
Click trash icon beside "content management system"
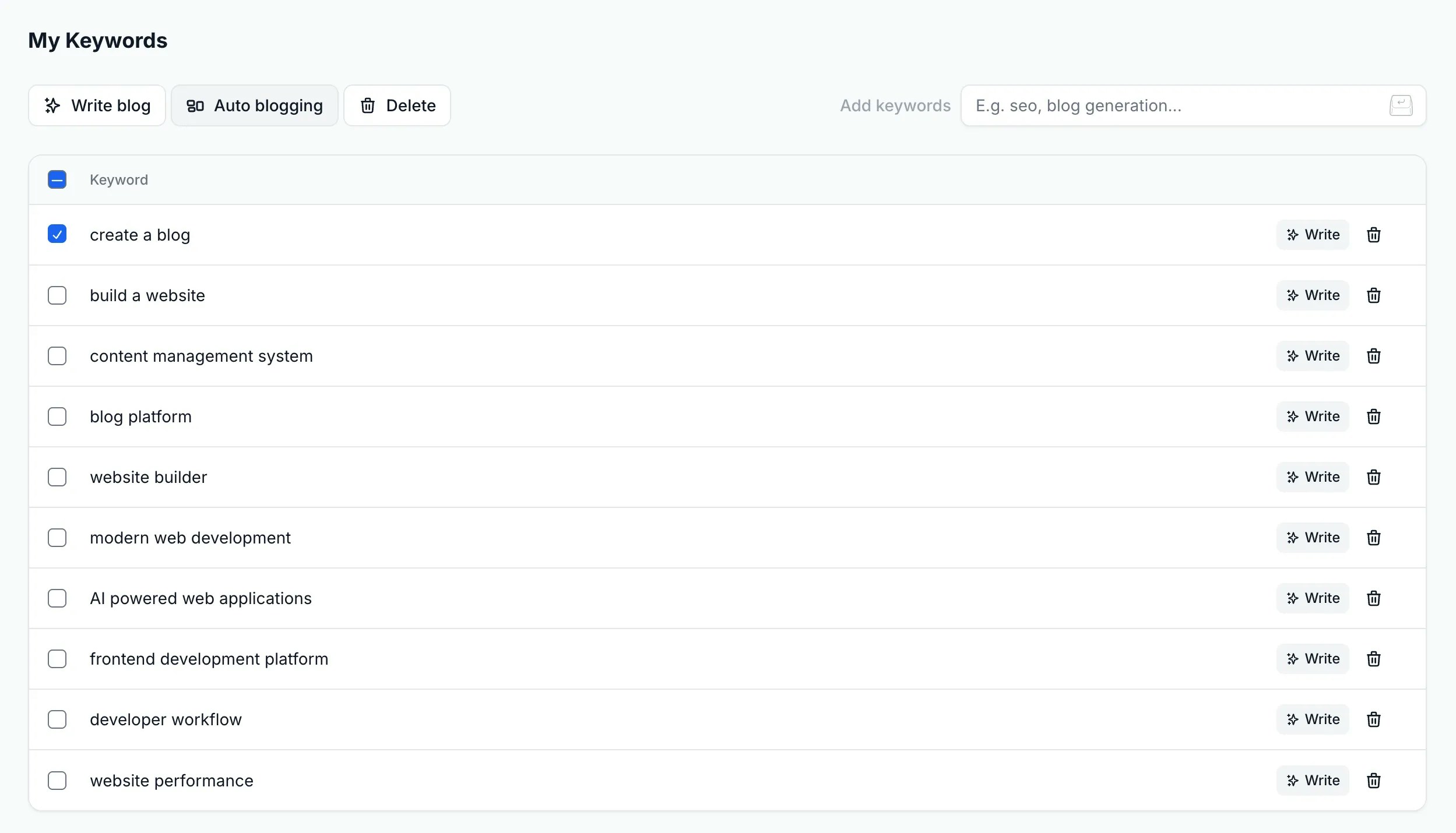tap(1374, 356)
